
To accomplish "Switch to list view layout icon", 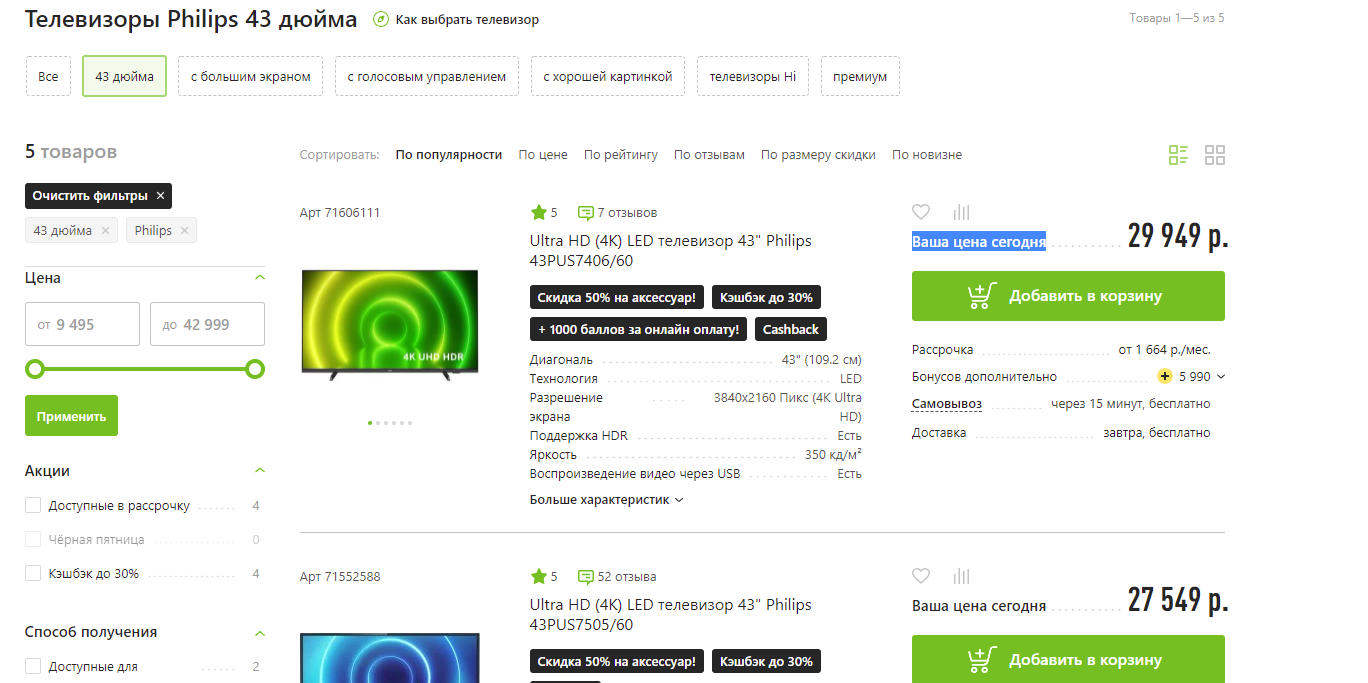I will coord(1179,155).
